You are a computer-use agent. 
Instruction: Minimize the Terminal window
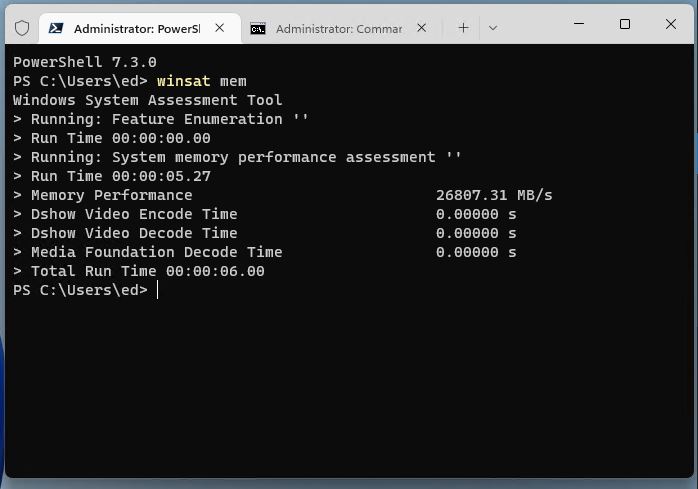579,24
